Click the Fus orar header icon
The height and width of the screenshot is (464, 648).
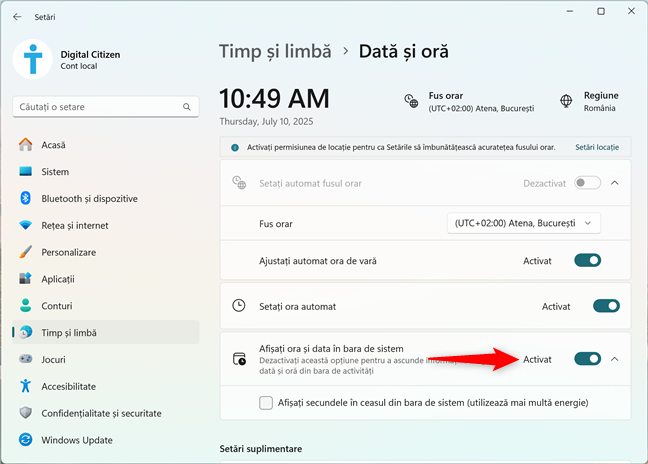[411, 101]
